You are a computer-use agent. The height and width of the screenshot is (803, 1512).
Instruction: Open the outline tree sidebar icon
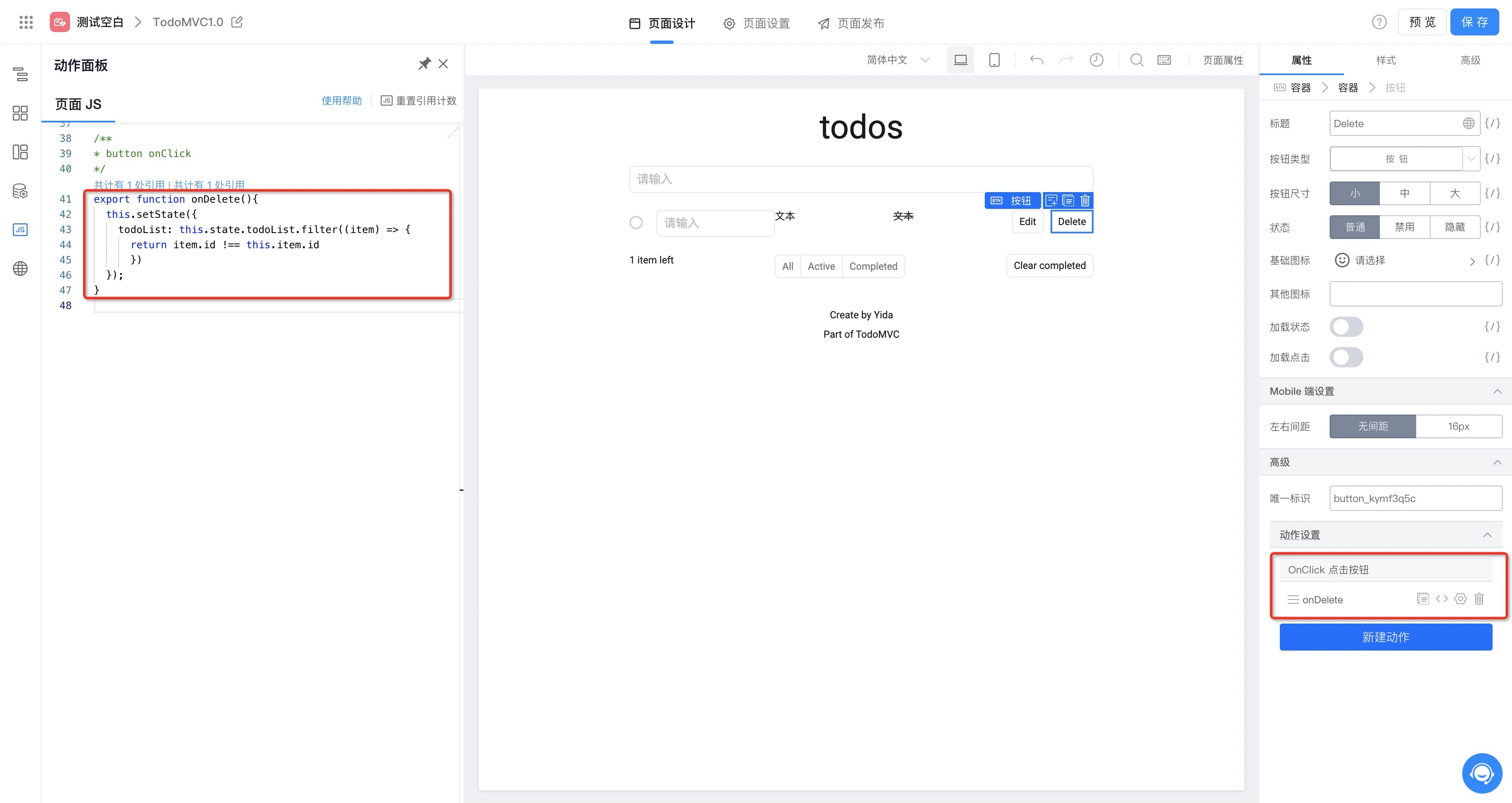coord(20,74)
